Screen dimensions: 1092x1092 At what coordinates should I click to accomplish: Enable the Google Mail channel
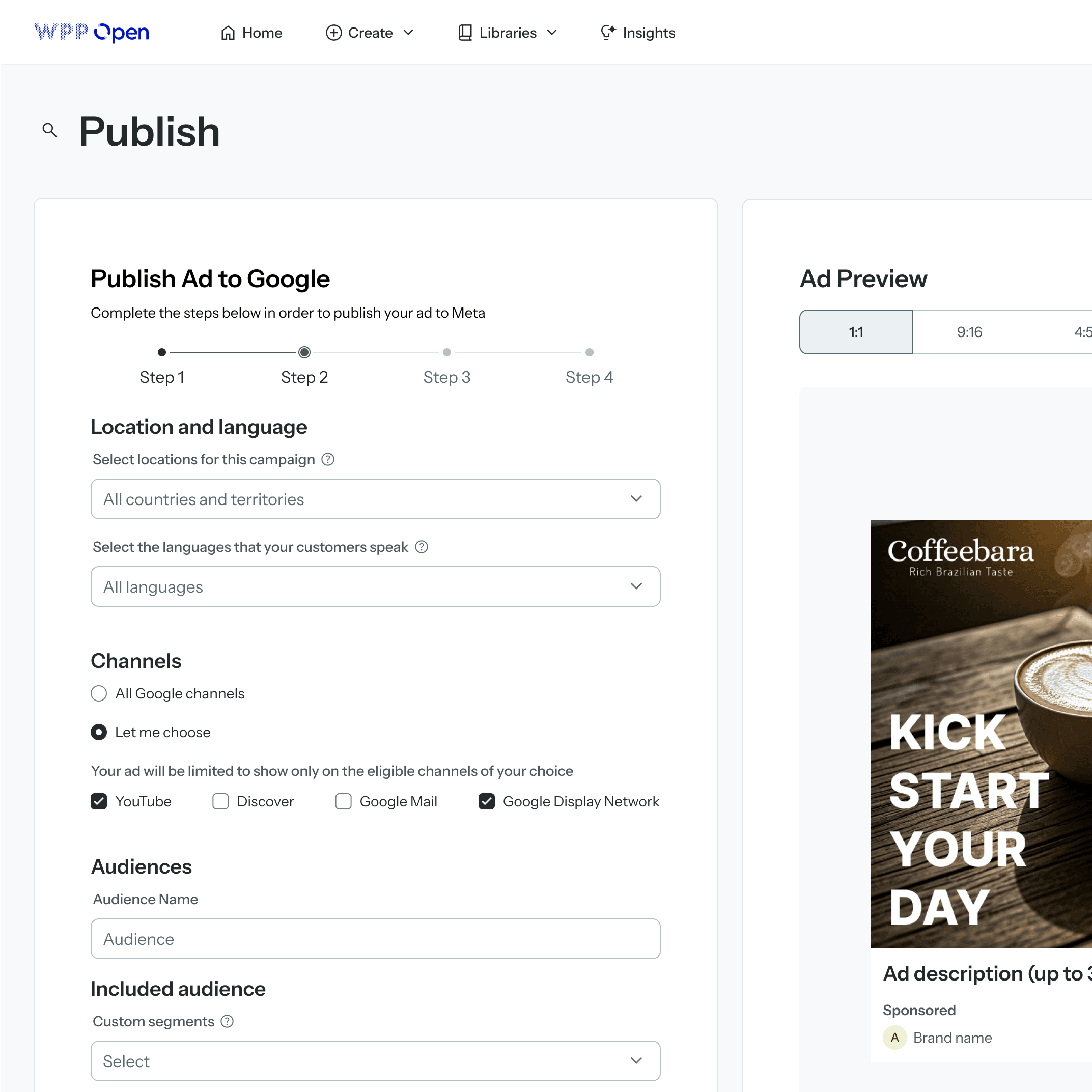coord(343,801)
